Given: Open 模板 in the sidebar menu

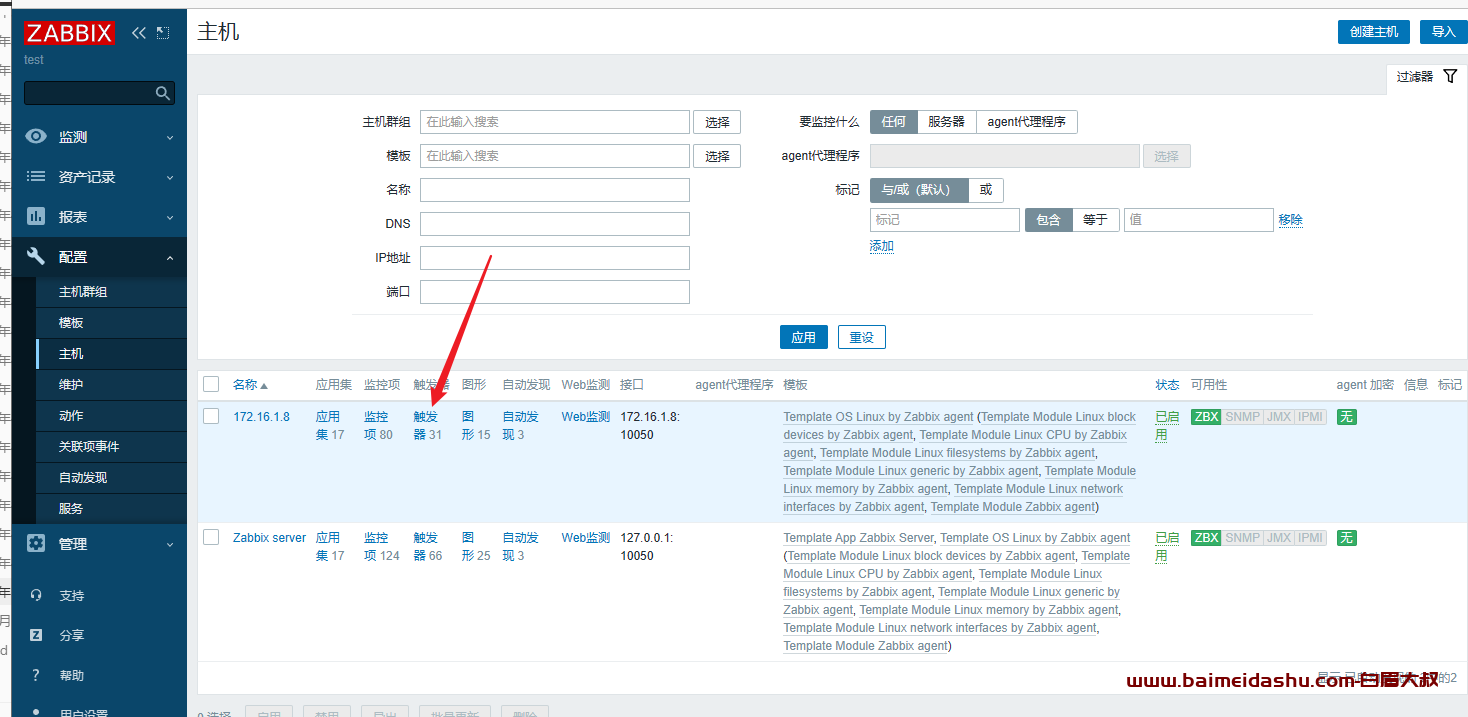Looking at the screenshot, I should click(111, 323).
